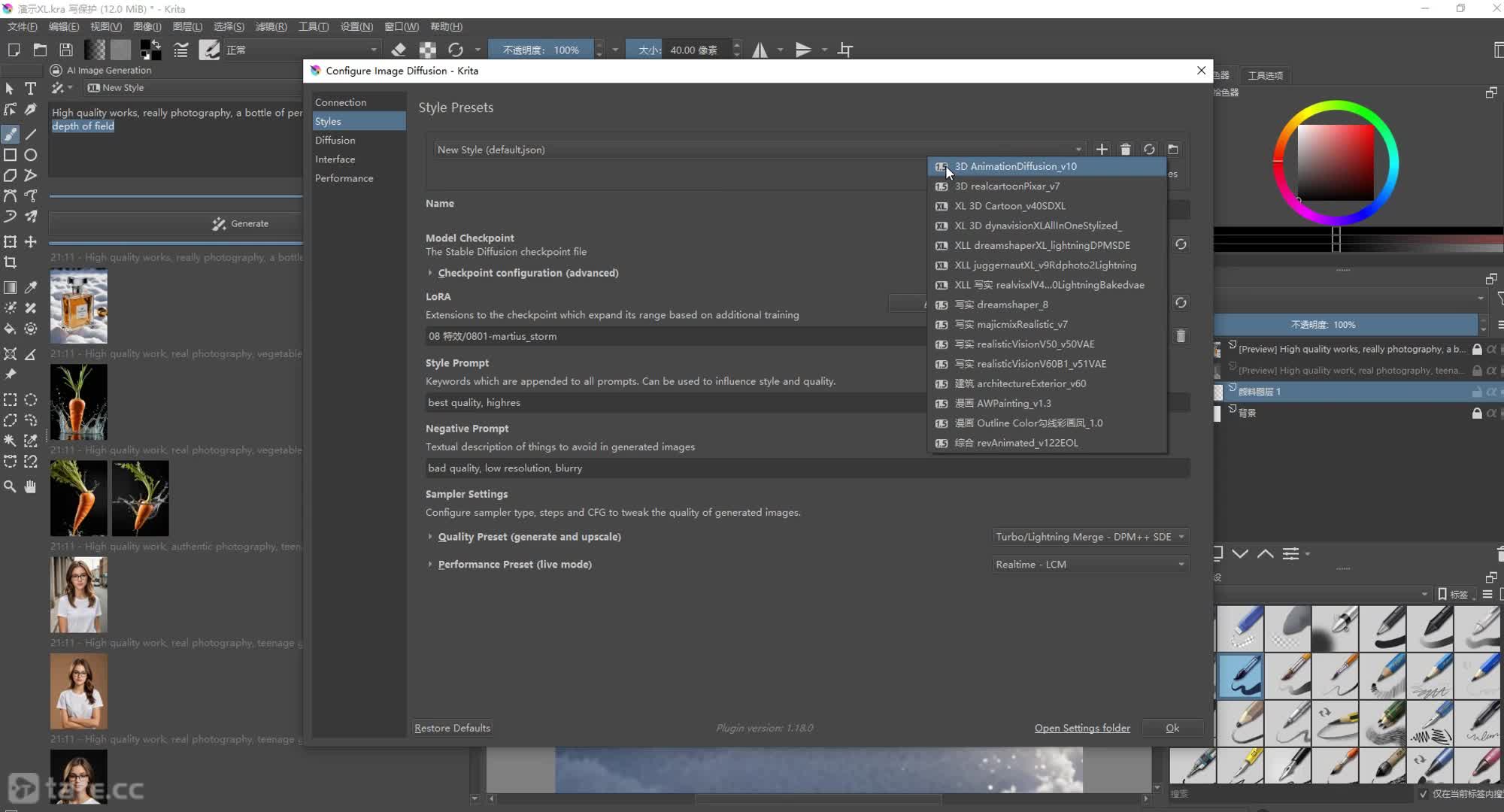Click Restore Defaults button
The image size is (1504, 812).
pyautogui.click(x=452, y=728)
